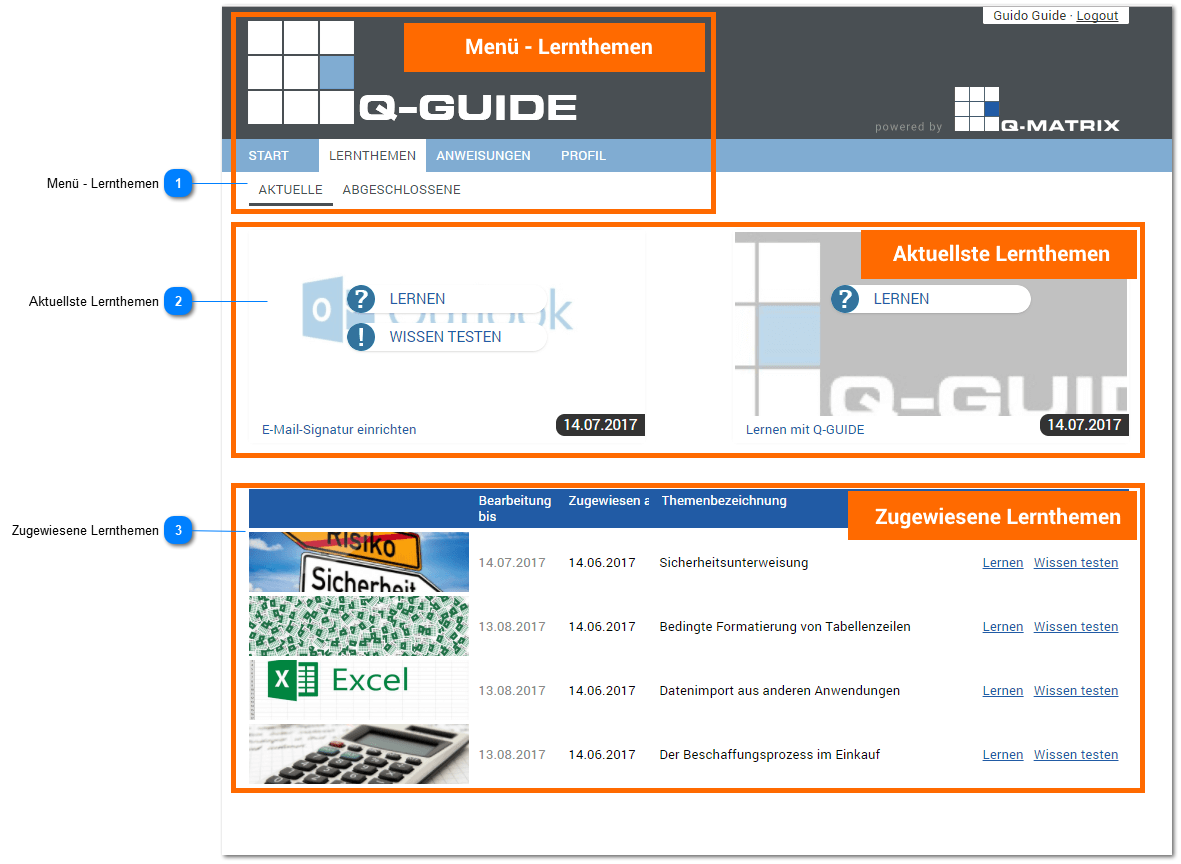
Task: Click 14.07.2017 date badge on E-Mail-Signatur card
Action: 600,425
